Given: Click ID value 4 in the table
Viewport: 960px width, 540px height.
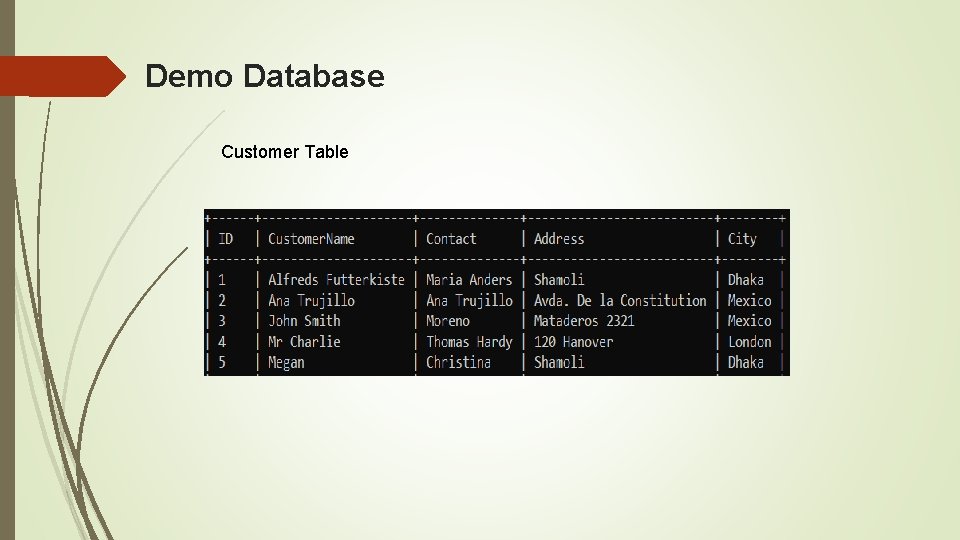Looking at the screenshot, I should [x=222, y=342].
